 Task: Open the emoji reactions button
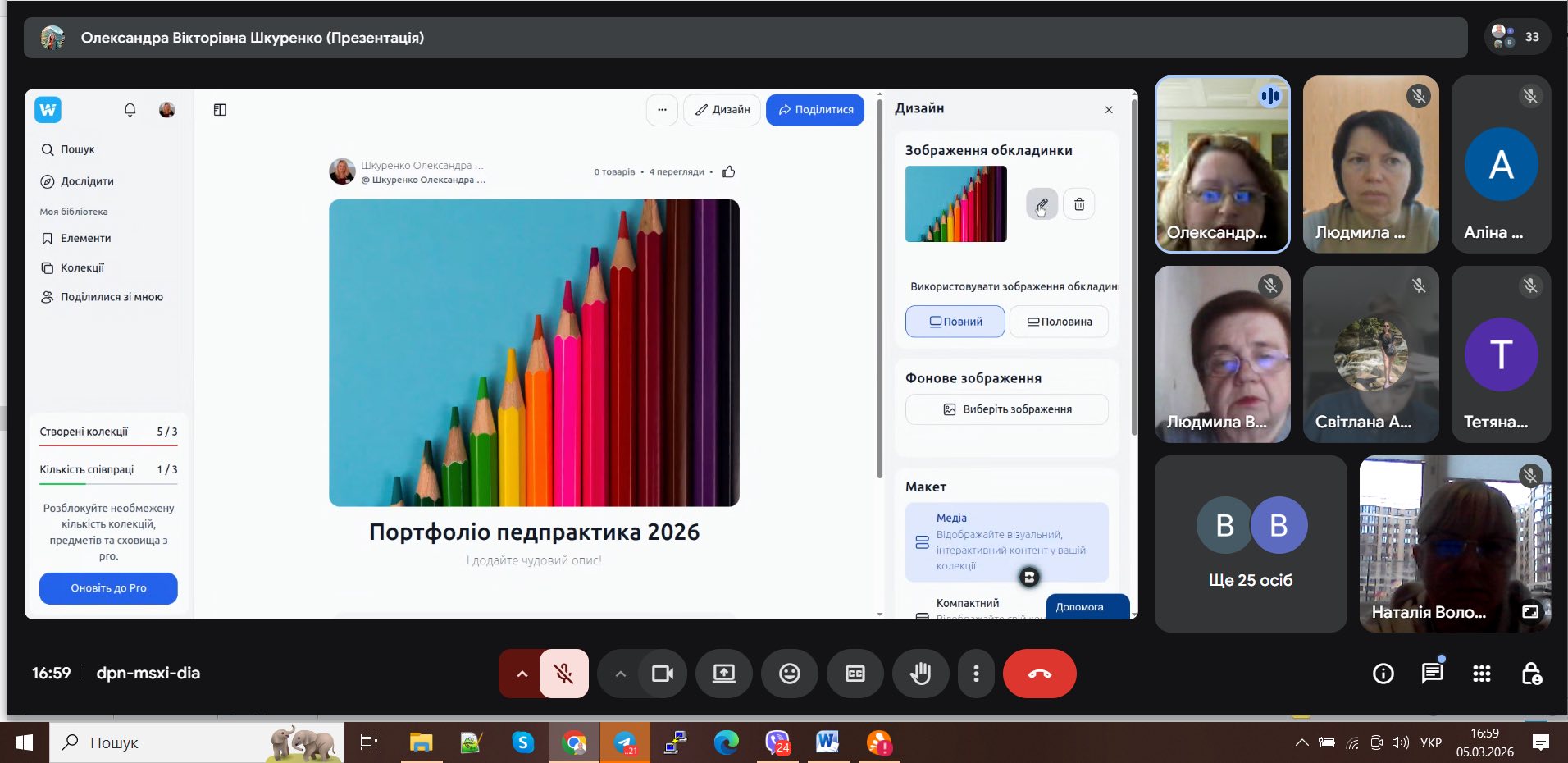789,674
